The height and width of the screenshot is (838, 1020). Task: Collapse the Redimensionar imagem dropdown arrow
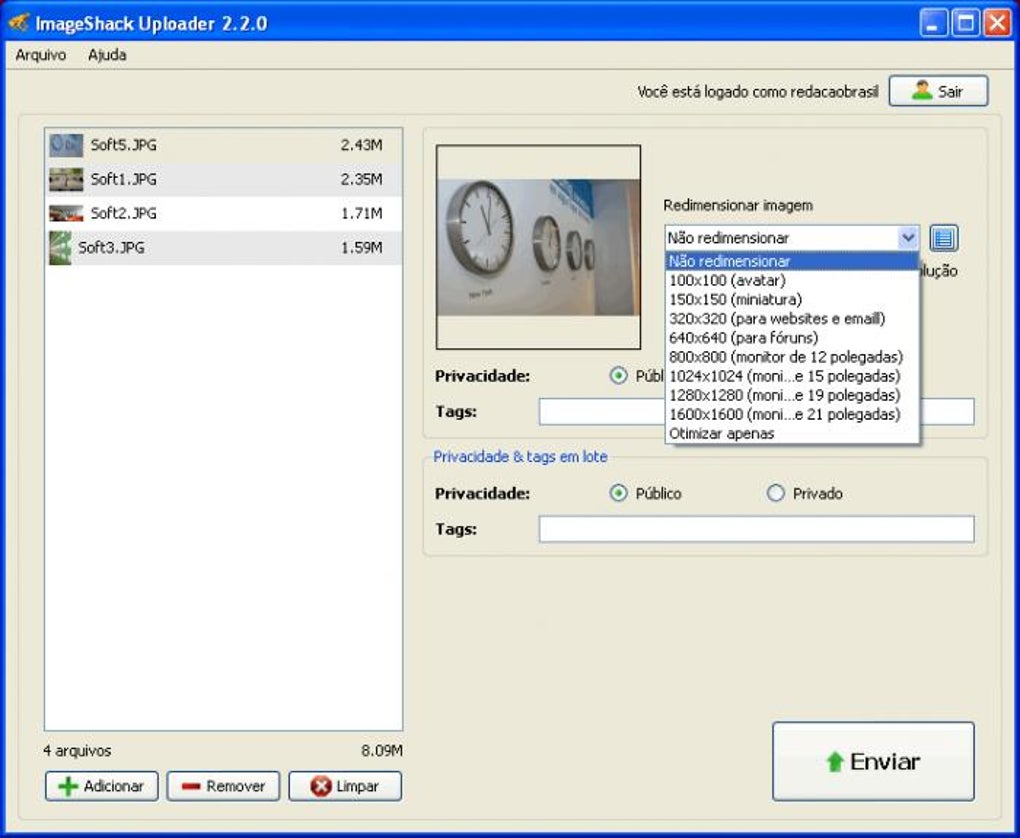click(x=908, y=238)
